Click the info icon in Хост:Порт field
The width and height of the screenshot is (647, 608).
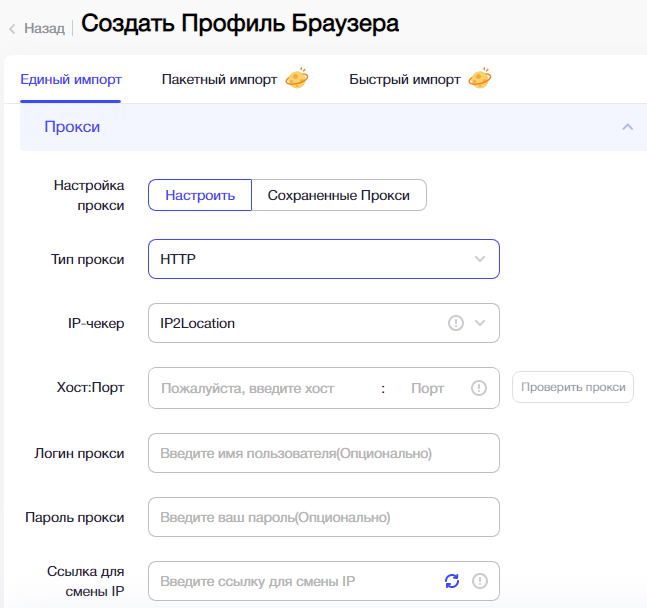coord(479,388)
